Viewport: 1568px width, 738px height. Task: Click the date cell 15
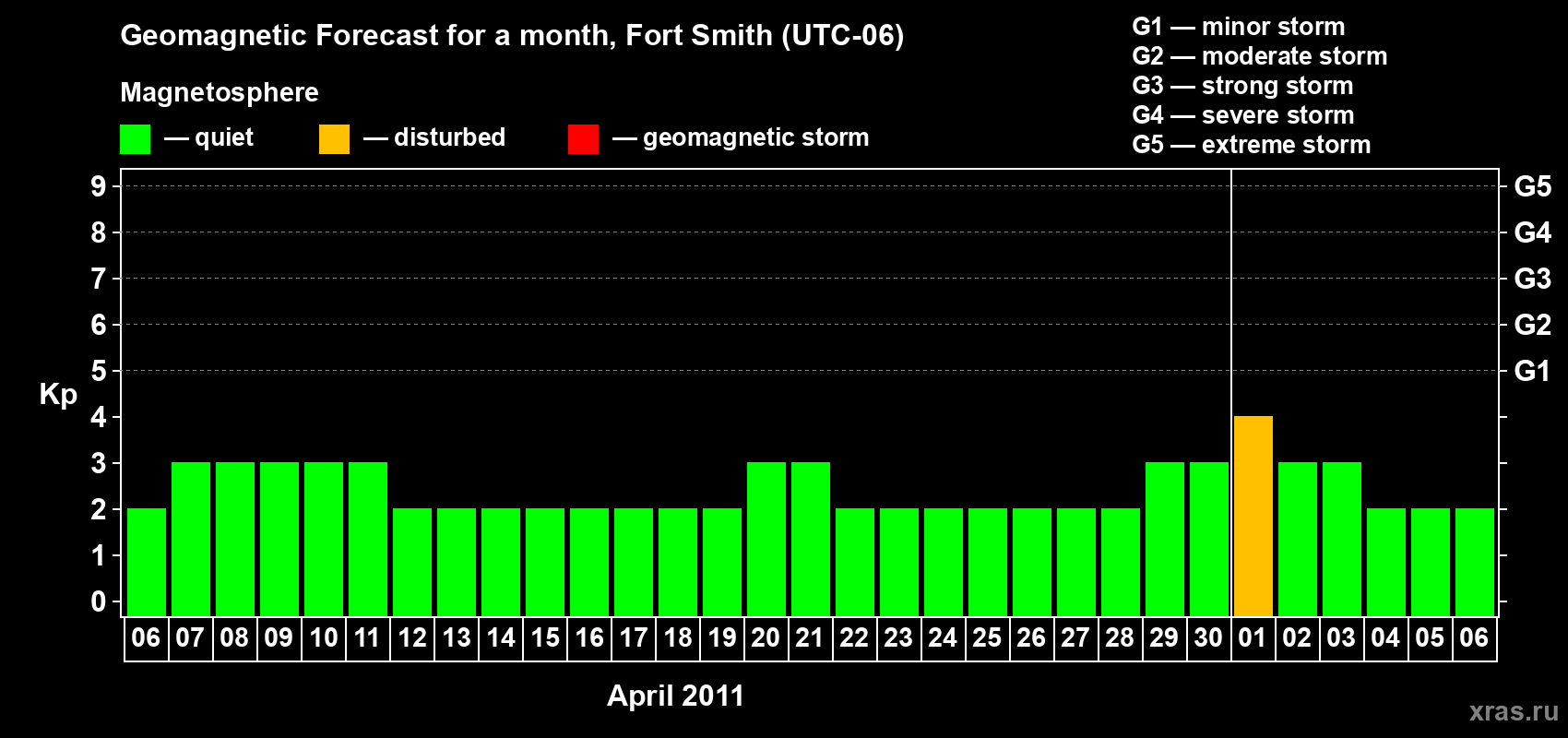545,638
